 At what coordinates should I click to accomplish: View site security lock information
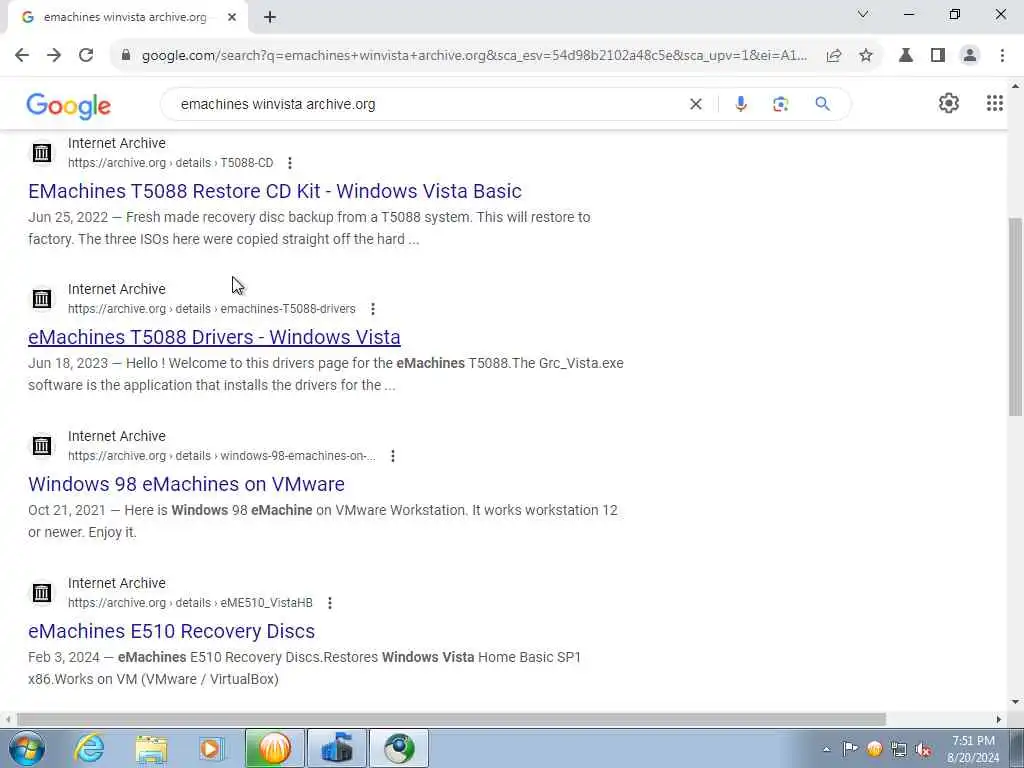[126, 56]
